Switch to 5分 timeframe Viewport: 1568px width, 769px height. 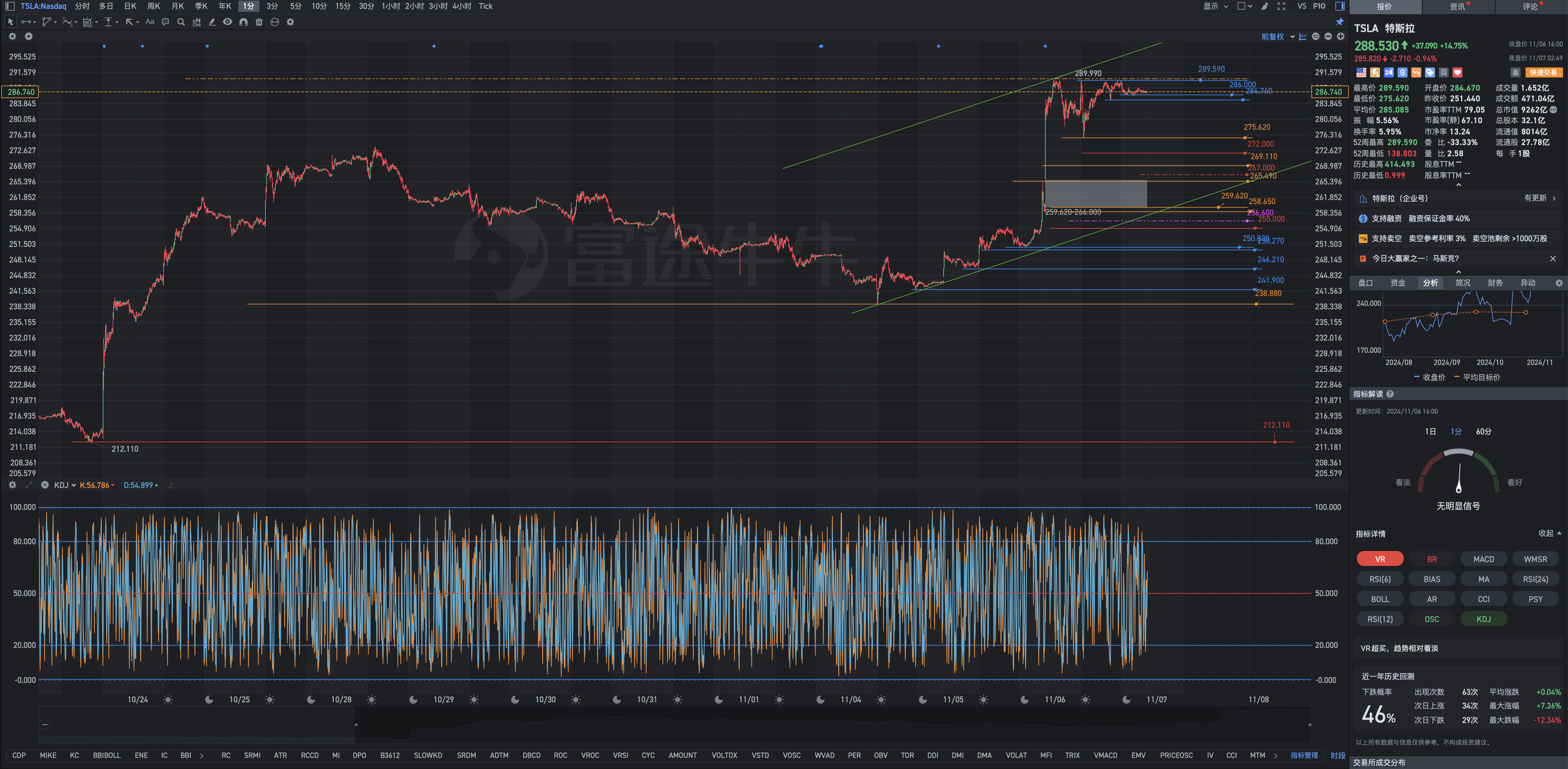click(295, 6)
